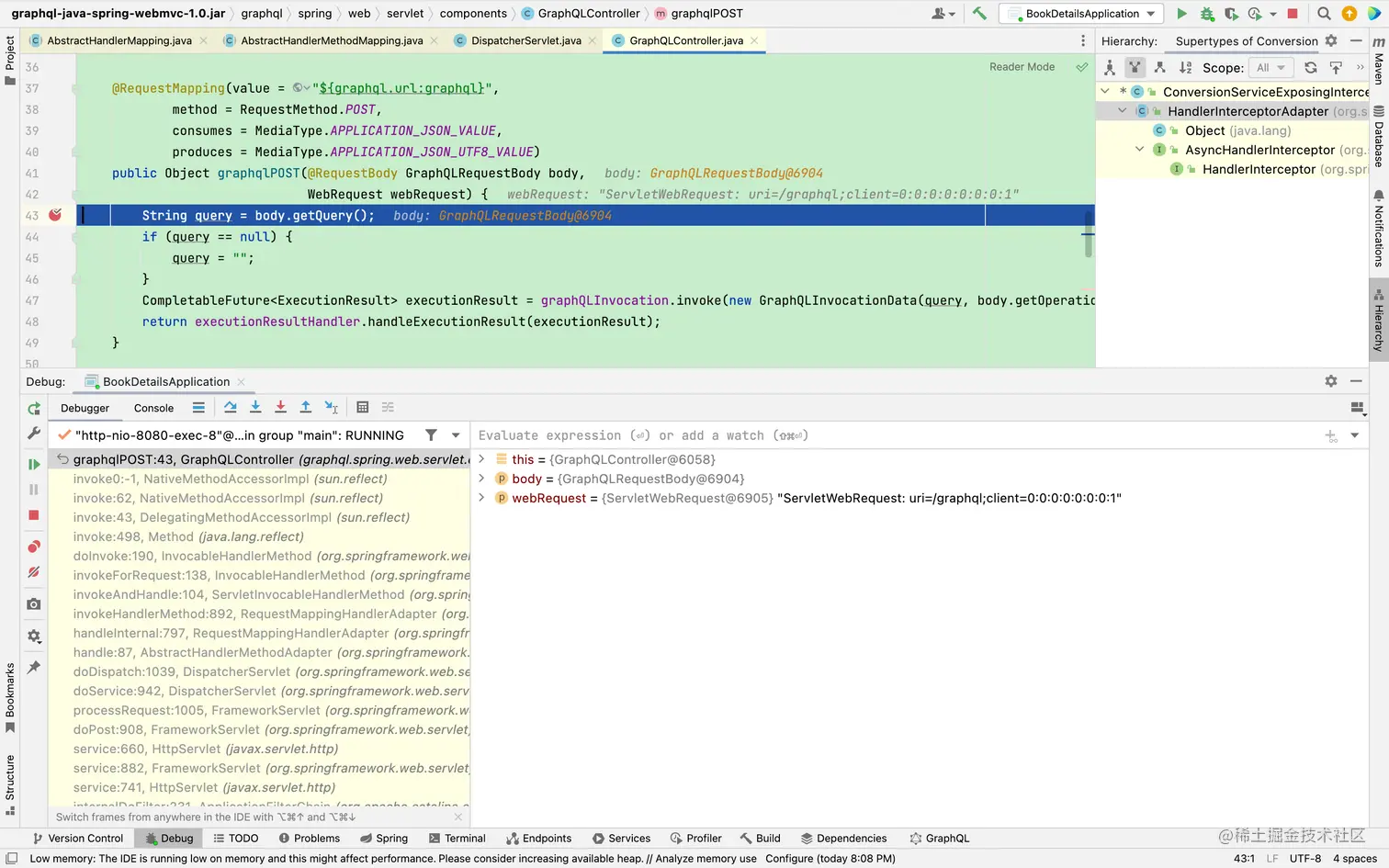Open the Console tab in Debug
Viewport: 1389px width, 868px height.
pyautogui.click(x=153, y=408)
